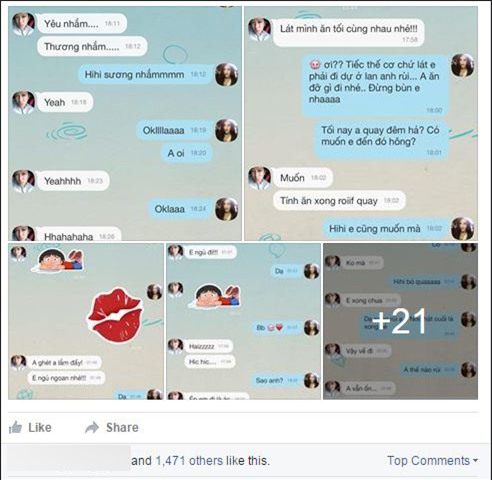Click the Like thumbs-up icon
Viewport: 492px width, 480px height.
[x=15, y=427]
